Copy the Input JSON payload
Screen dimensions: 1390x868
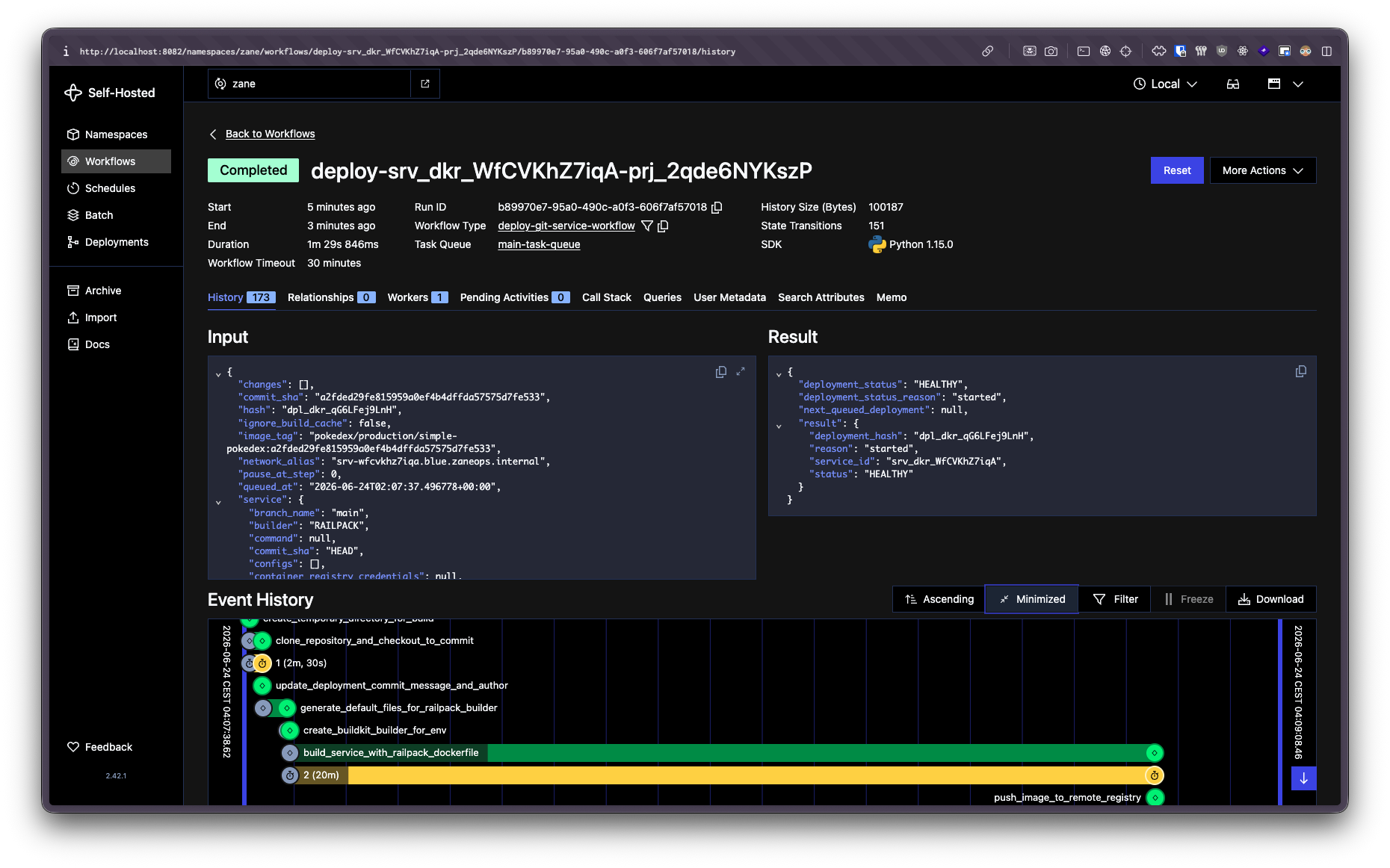(x=721, y=371)
